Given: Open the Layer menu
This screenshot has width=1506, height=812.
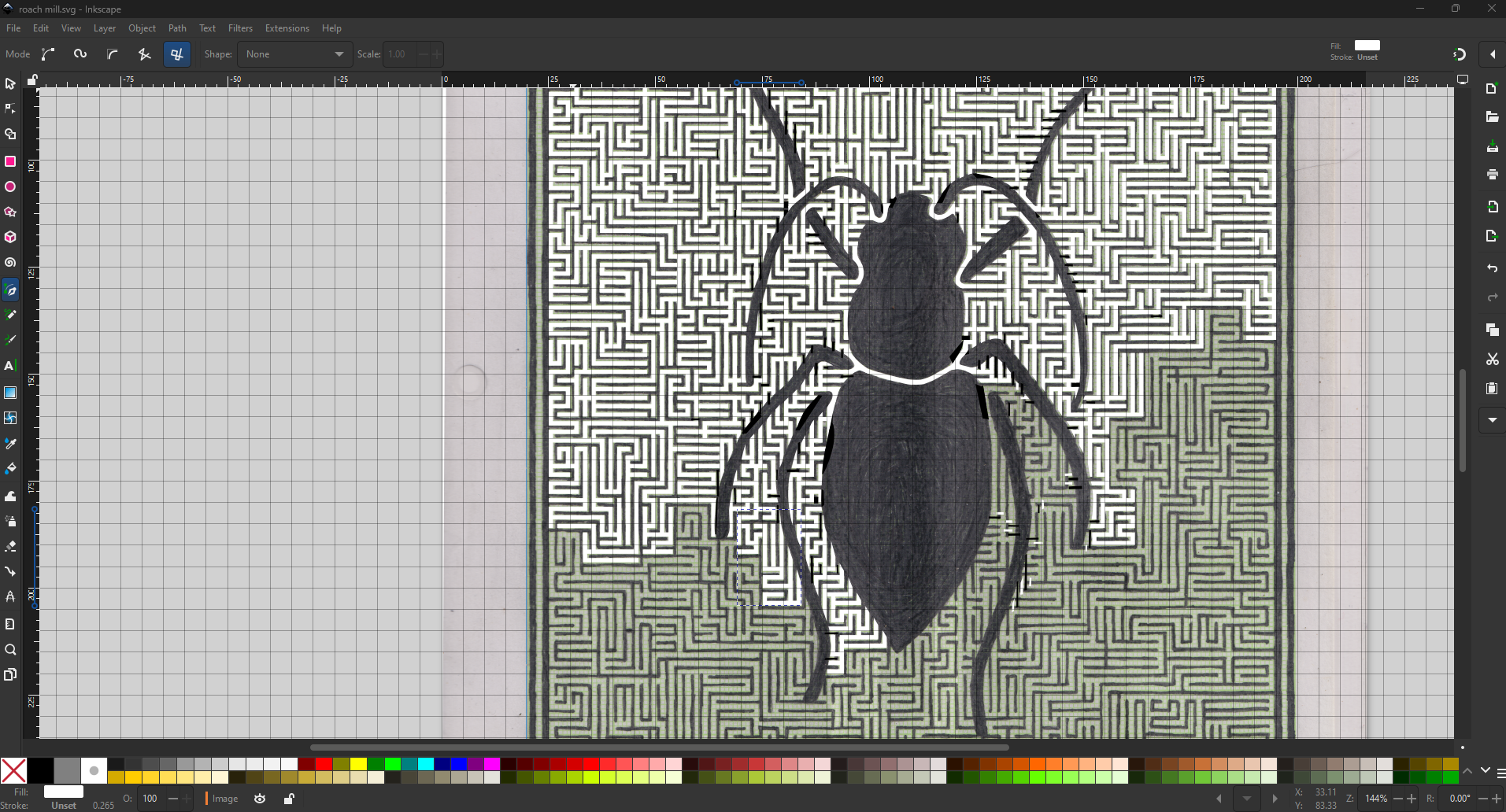Looking at the screenshot, I should point(105,28).
